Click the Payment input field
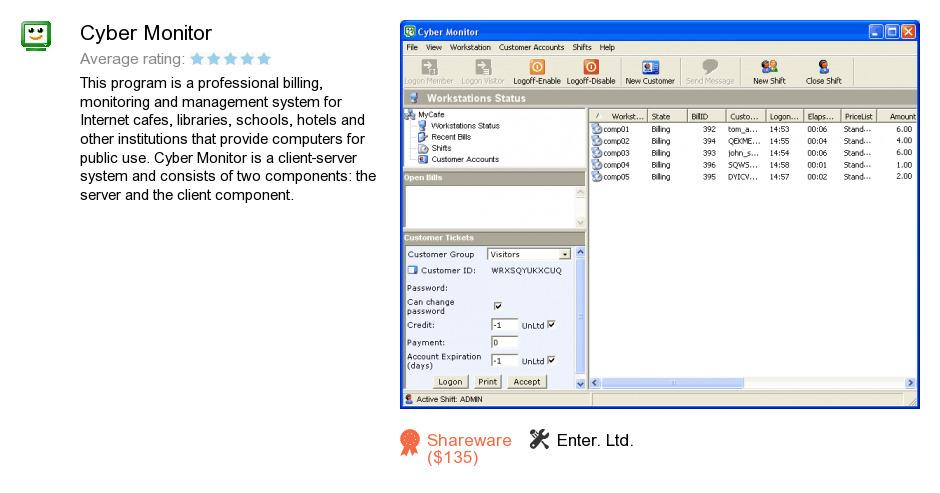 pos(504,342)
